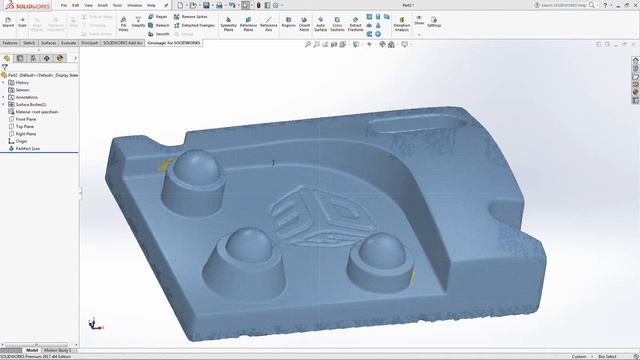
Task: Switch to the DimXpert tab
Action: pos(89,43)
